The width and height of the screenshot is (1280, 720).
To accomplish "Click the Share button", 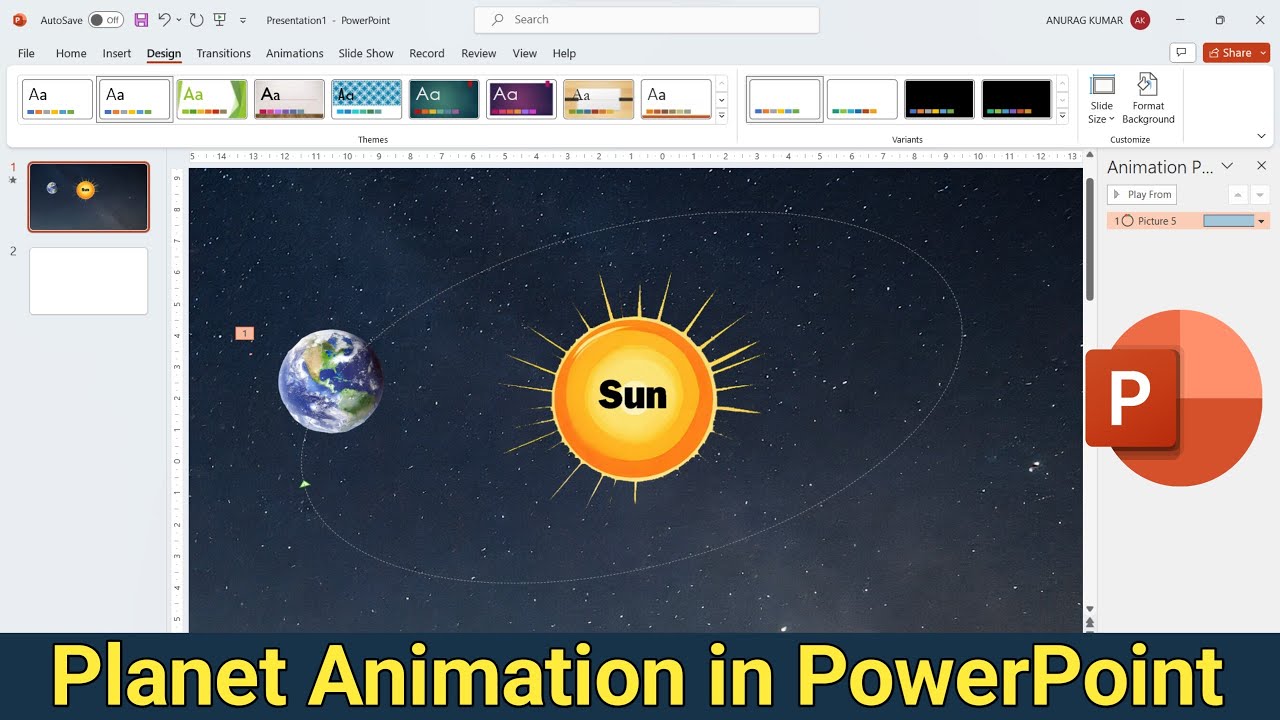I will [x=1229, y=53].
